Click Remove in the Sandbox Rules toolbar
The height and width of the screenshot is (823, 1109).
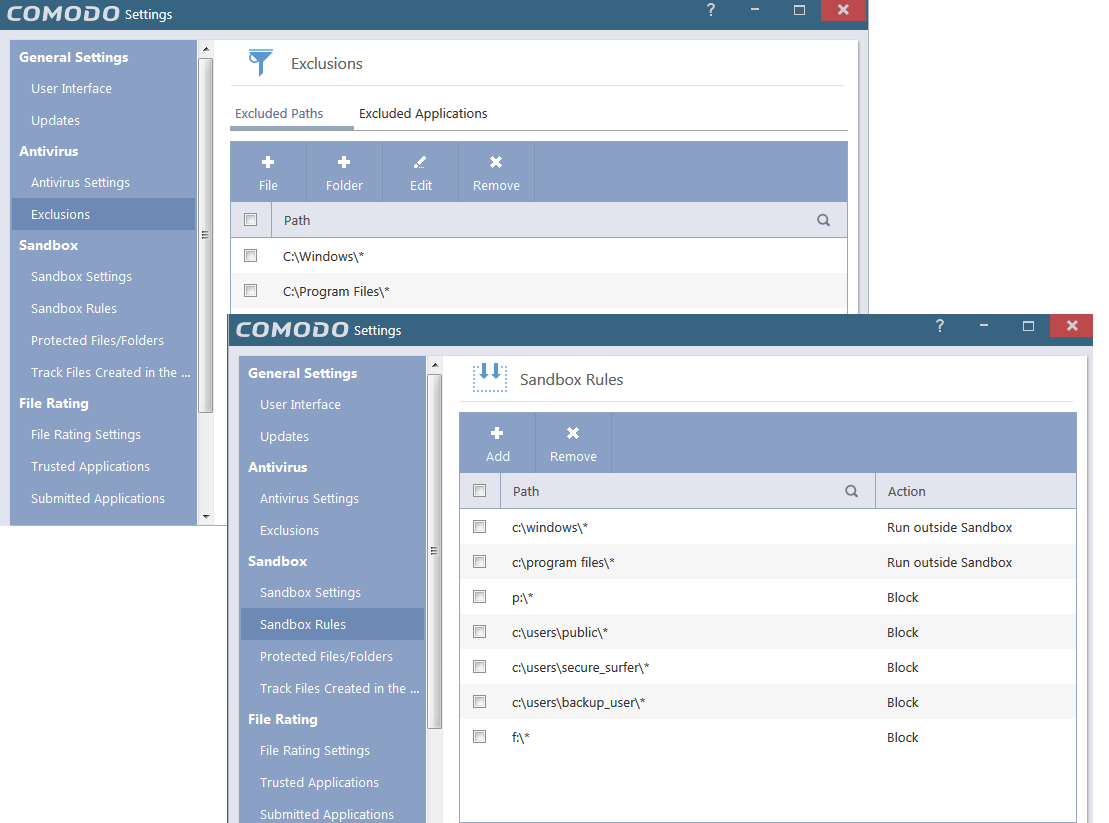pyautogui.click(x=574, y=443)
